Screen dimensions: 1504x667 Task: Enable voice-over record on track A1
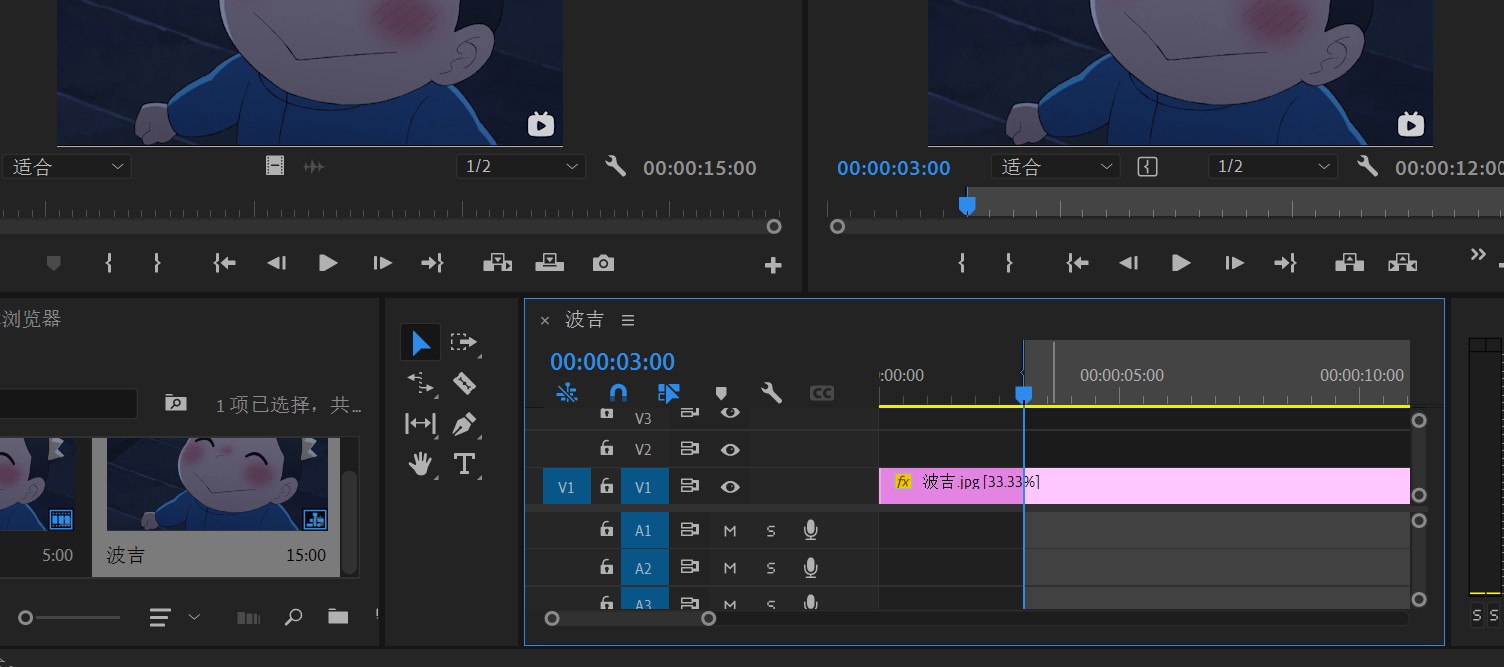click(x=811, y=530)
